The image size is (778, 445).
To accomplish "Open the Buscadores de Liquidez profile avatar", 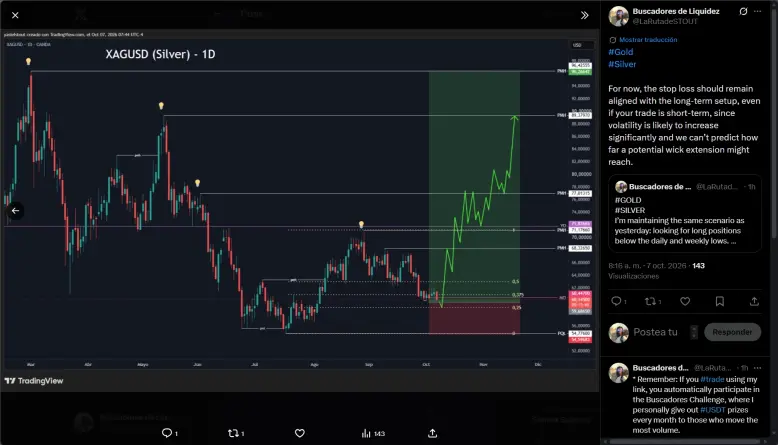I will pyautogui.click(x=619, y=16).
